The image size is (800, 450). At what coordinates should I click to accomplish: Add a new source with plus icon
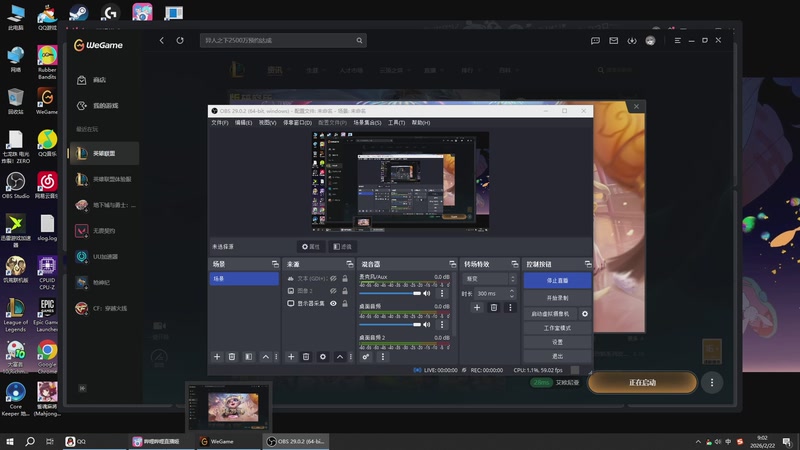[291, 357]
